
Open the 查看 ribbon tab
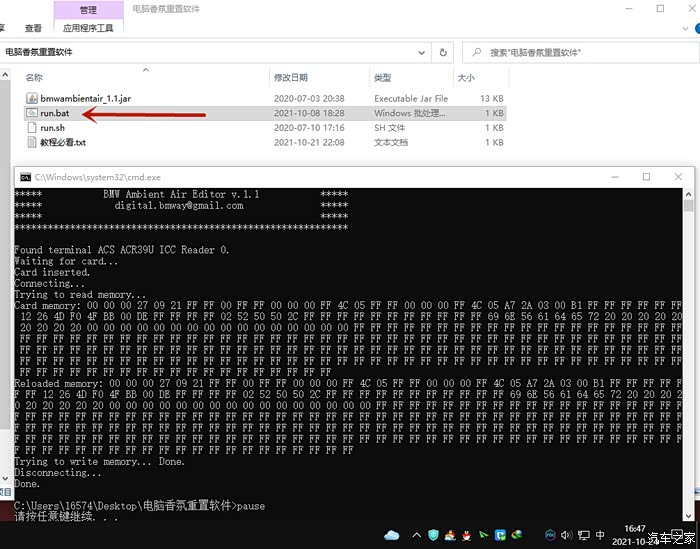point(33,29)
